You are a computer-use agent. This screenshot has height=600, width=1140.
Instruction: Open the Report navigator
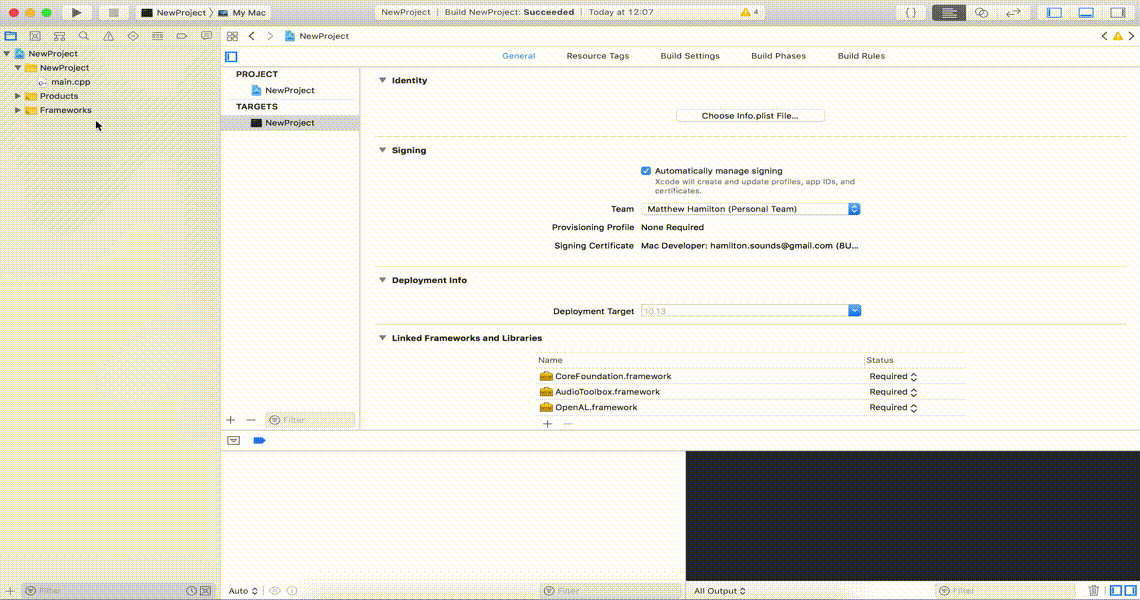point(206,36)
